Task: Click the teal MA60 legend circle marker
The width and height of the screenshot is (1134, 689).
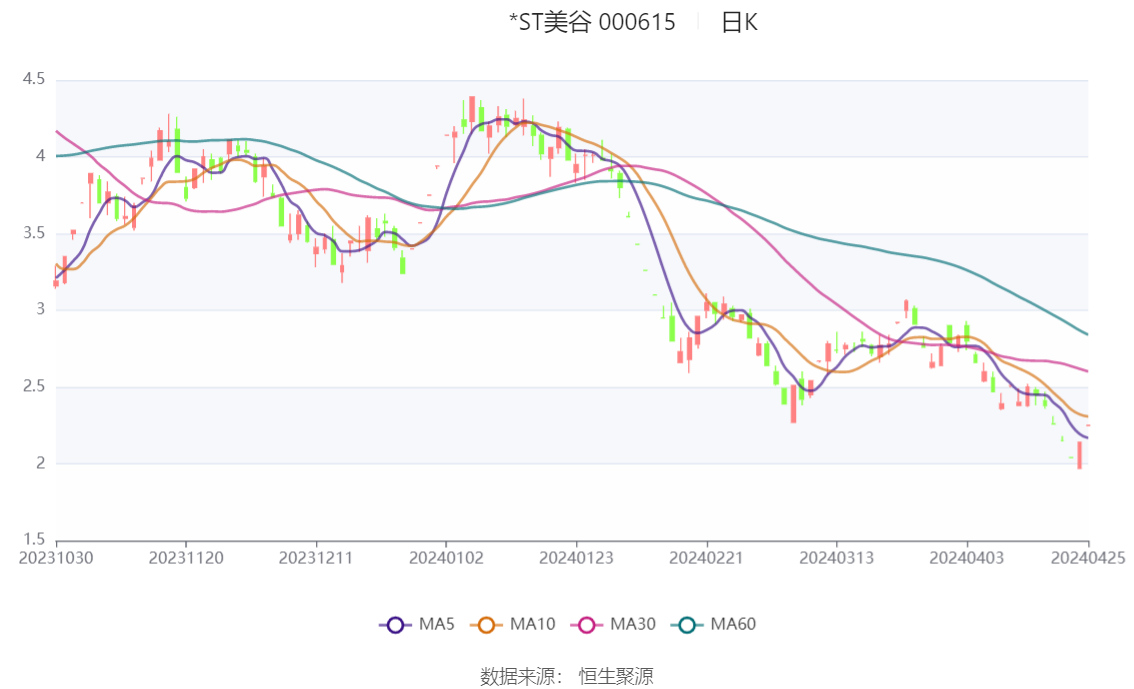Action: (x=688, y=625)
